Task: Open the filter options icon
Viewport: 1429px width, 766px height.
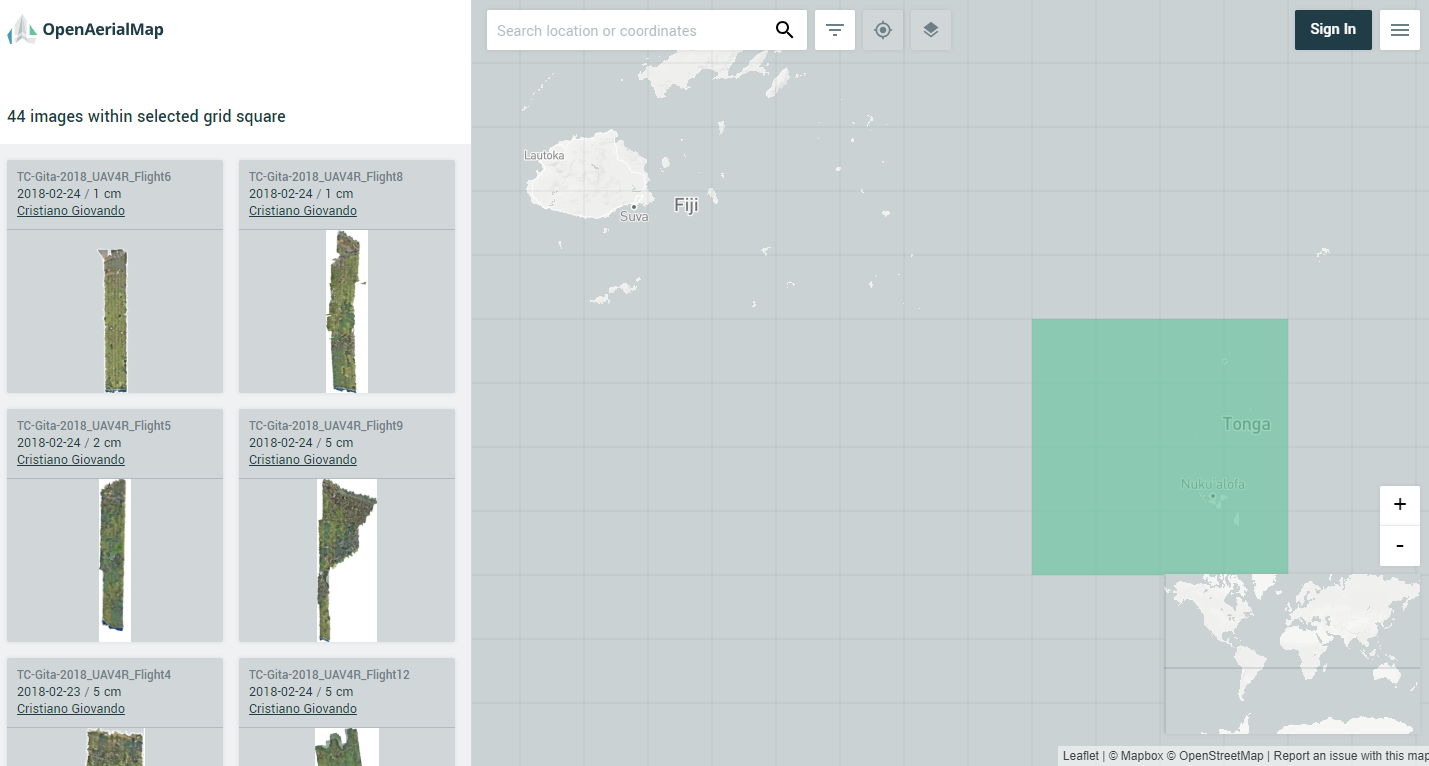Action: pos(835,30)
